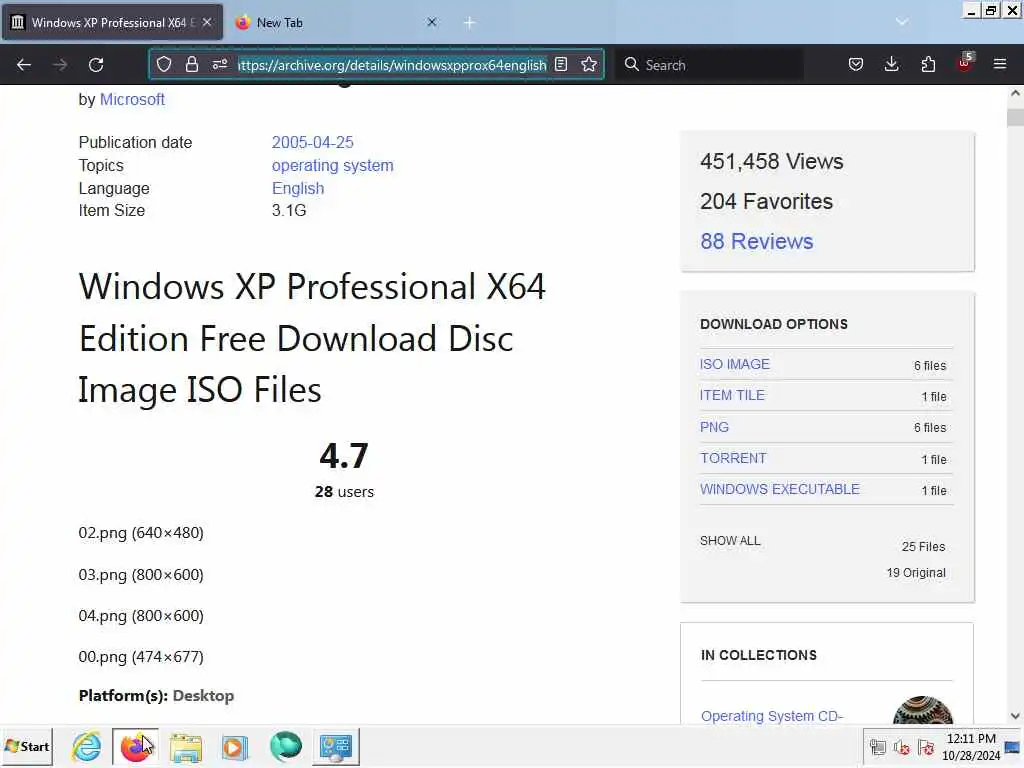Click the 04.png (800×600) text
1024x768 pixels.
pos(141,616)
